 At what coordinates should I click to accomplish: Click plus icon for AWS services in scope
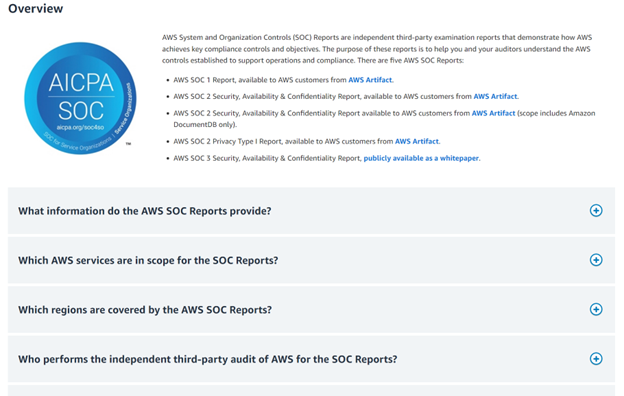pyautogui.click(x=596, y=260)
